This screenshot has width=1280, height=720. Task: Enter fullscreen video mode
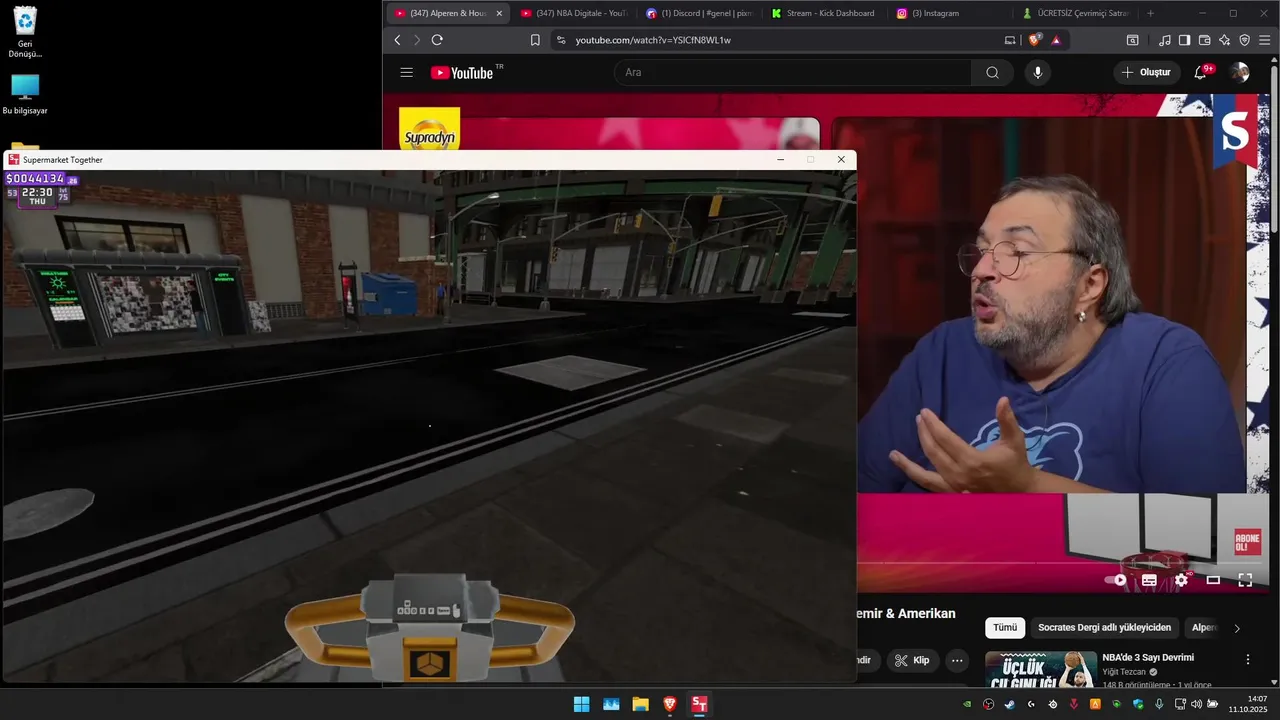click(1245, 579)
